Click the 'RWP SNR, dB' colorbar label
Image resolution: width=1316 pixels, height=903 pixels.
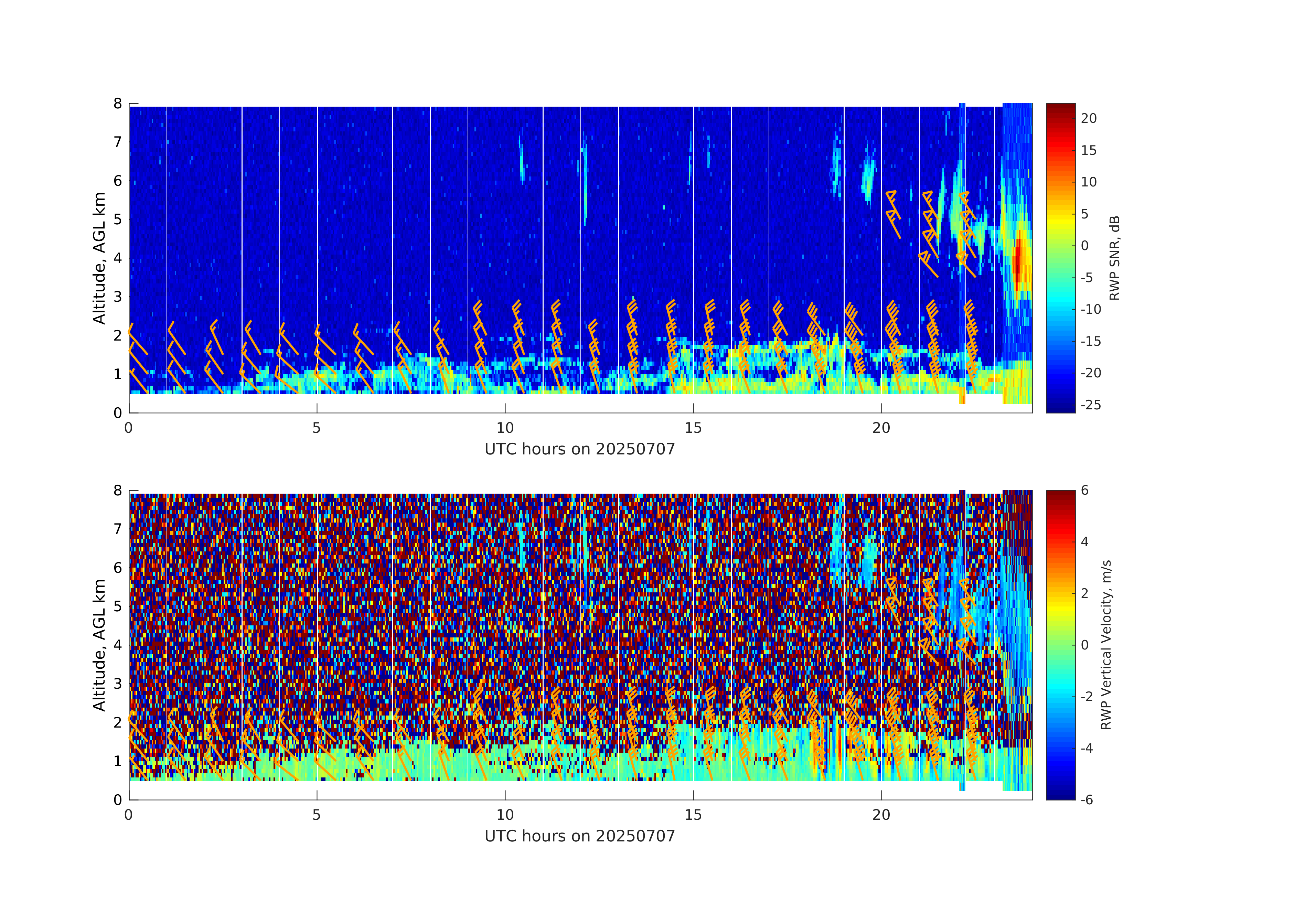click(1114, 258)
